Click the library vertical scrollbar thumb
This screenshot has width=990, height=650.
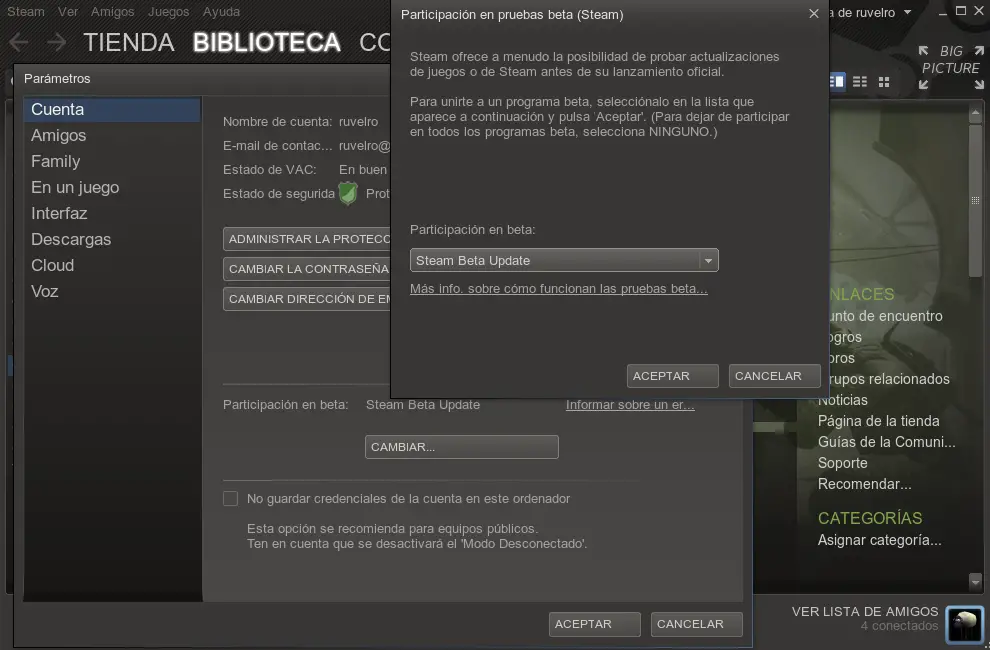[x=975, y=199]
